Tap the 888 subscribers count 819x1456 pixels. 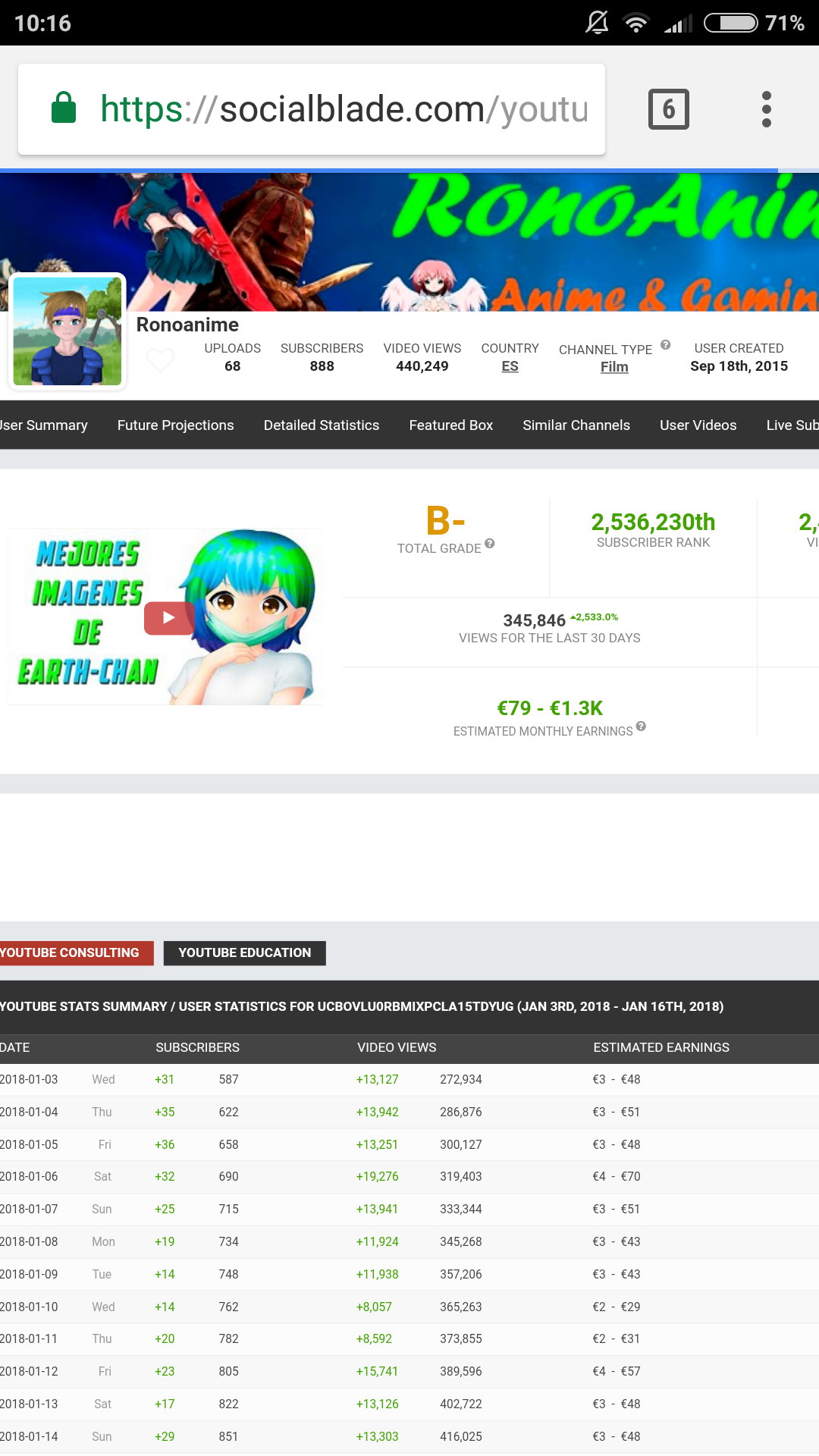coord(322,366)
